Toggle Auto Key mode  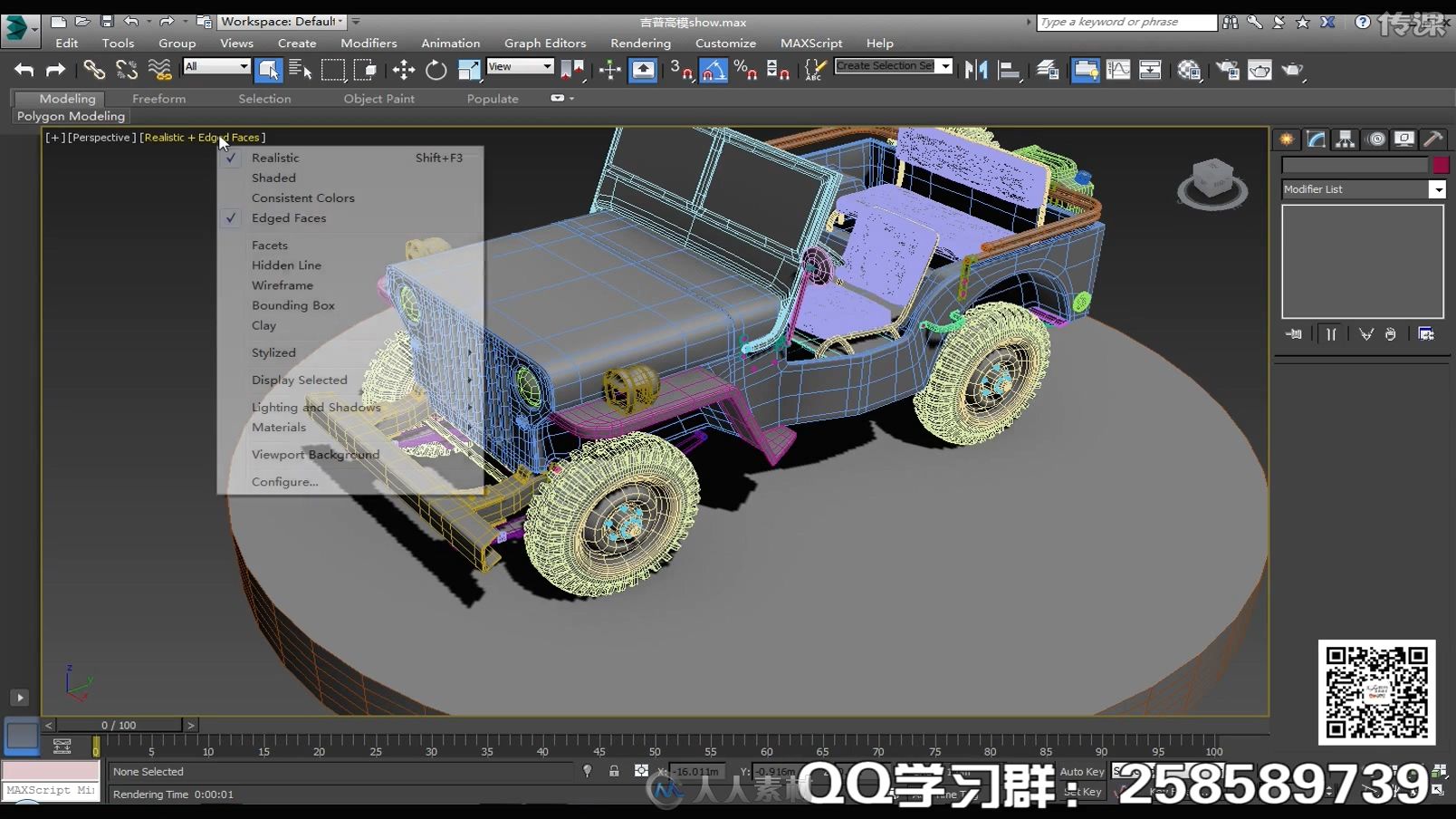(1082, 772)
